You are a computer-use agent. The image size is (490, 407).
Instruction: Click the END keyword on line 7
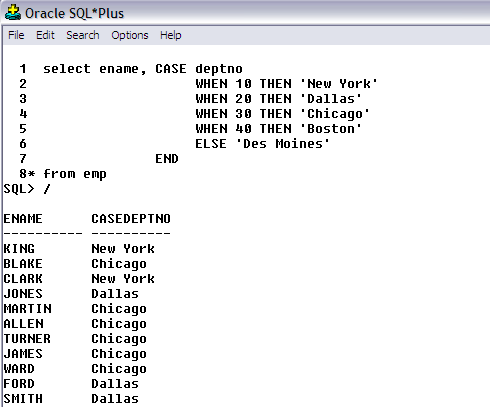167,159
